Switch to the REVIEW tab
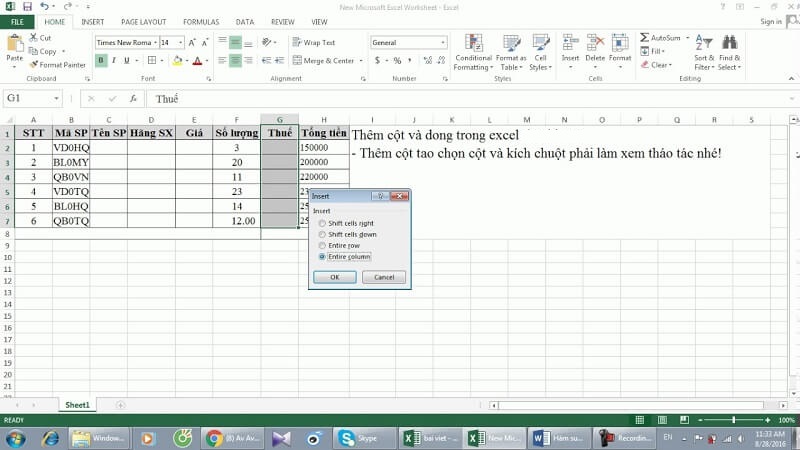Viewport: 800px width, 450px height. click(283, 22)
